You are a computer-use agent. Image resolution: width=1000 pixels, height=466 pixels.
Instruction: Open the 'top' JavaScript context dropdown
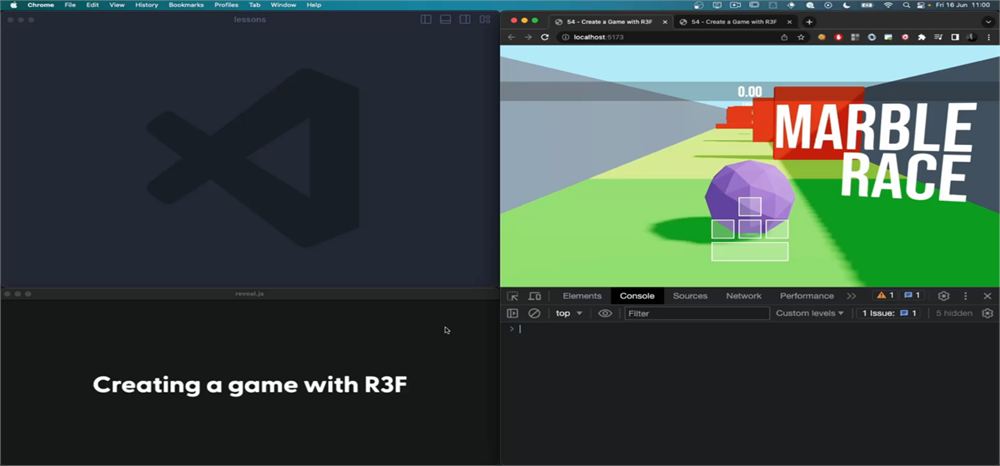pos(569,313)
